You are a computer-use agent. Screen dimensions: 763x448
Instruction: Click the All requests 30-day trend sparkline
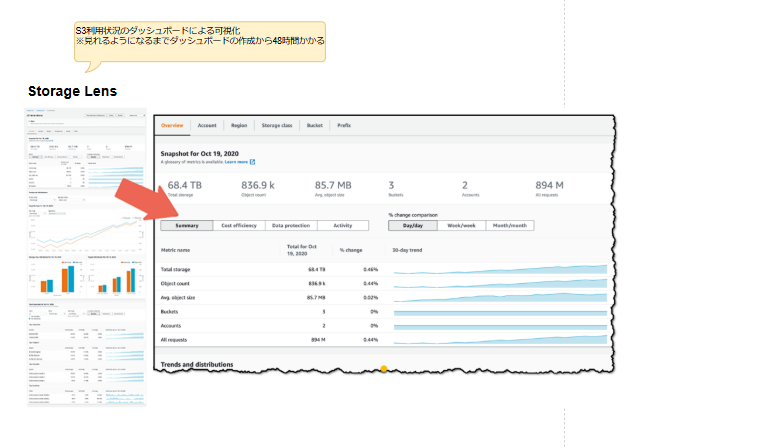coord(500,340)
